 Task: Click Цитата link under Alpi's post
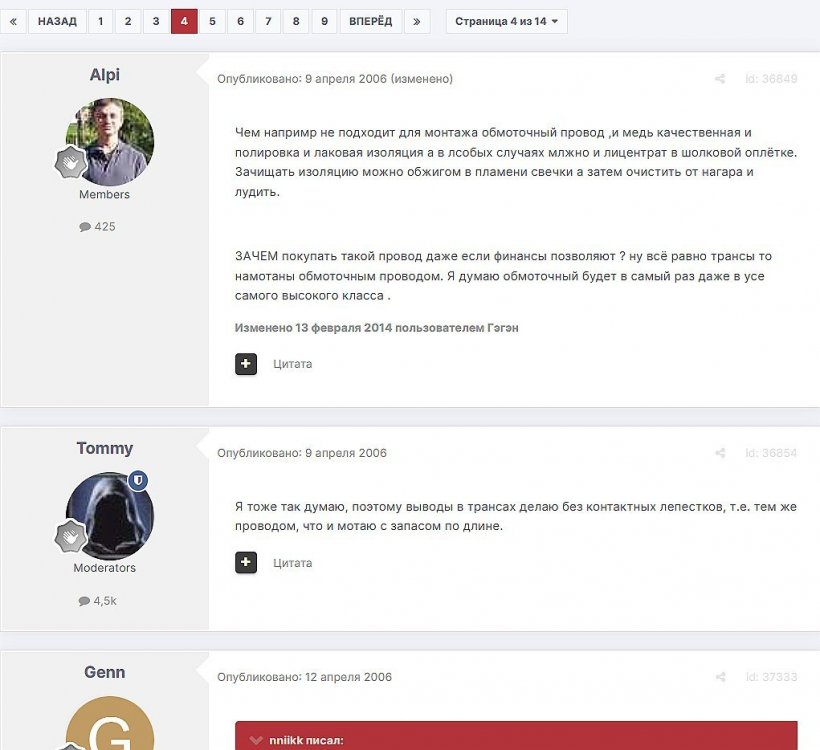293,364
